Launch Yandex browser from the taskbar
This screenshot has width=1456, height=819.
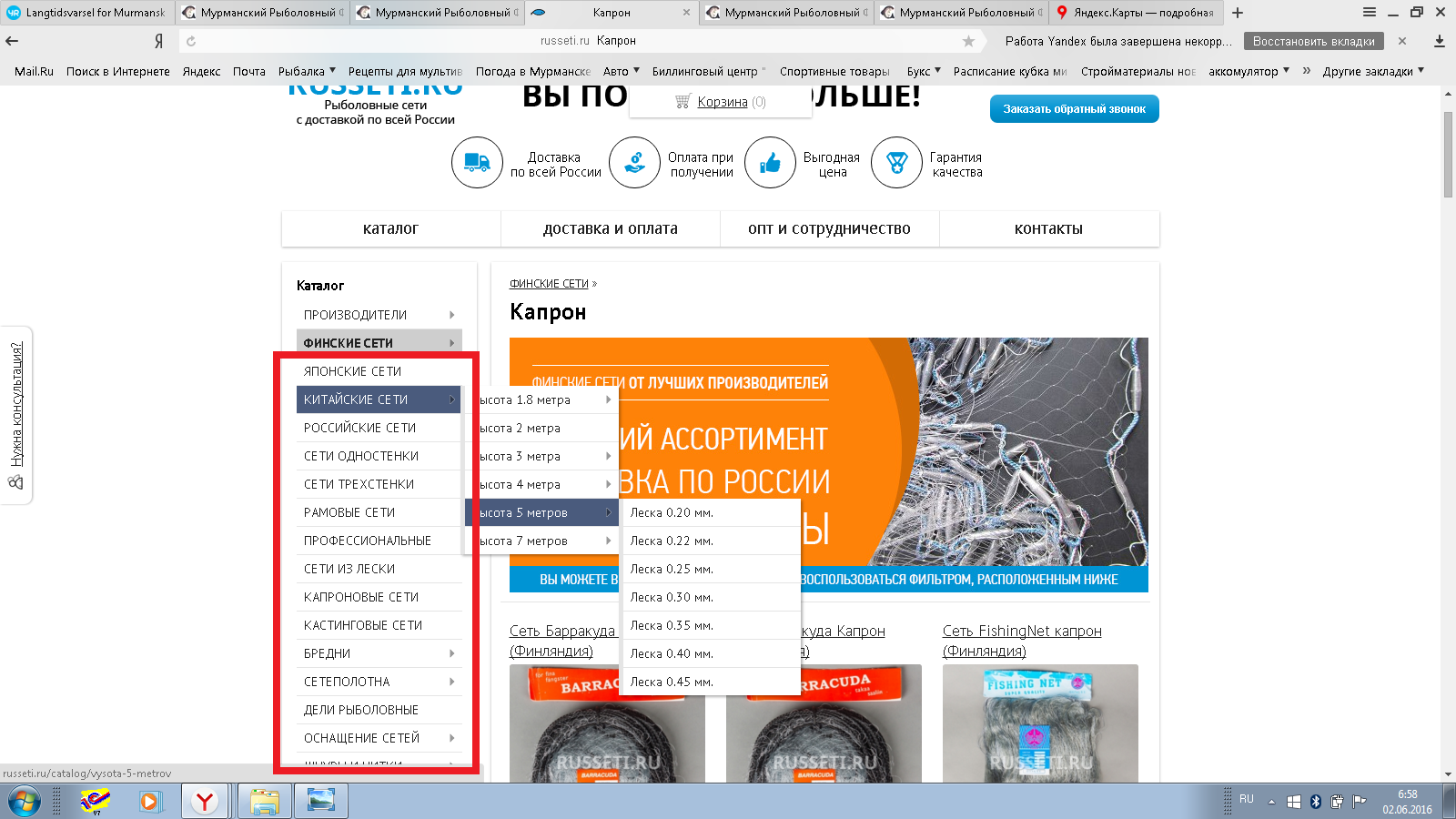point(205,802)
